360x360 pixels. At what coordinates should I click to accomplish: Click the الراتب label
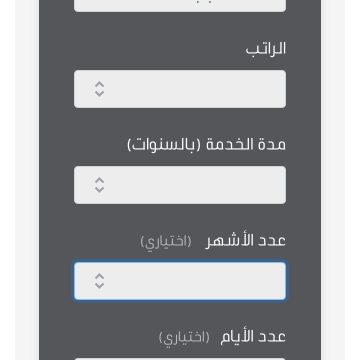click(x=266, y=49)
